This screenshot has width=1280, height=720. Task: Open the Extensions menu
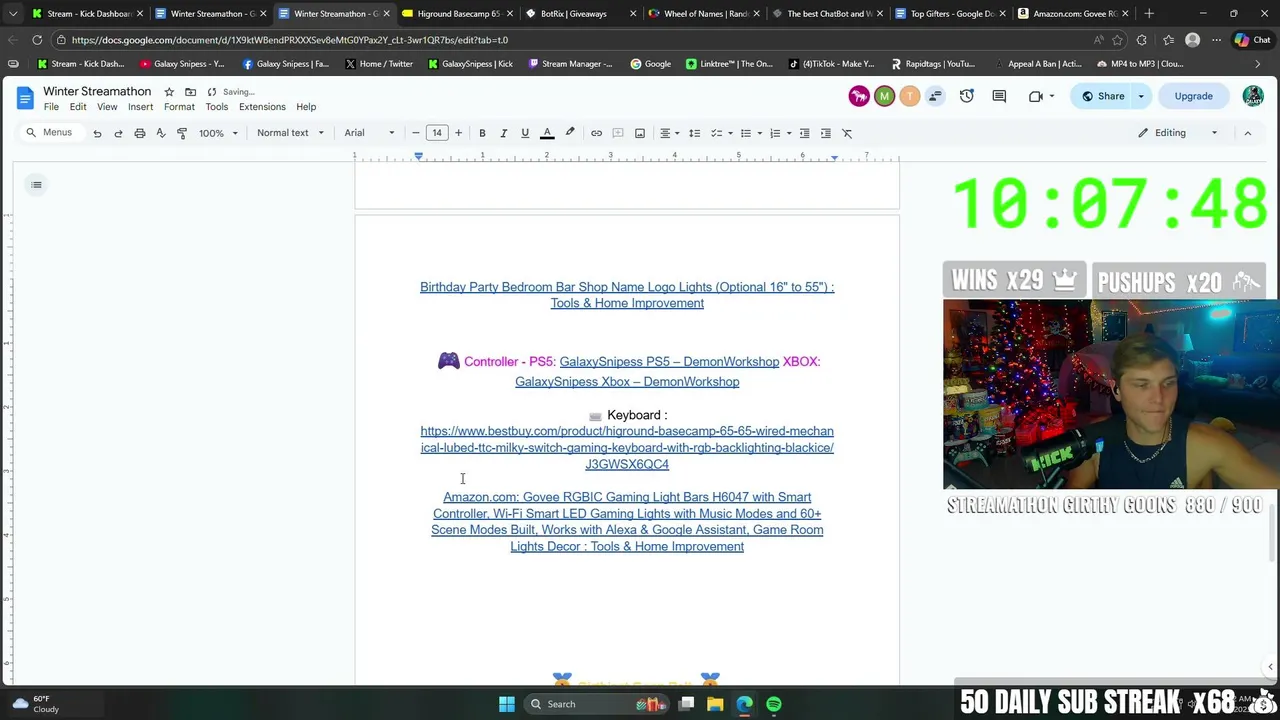click(x=262, y=107)
